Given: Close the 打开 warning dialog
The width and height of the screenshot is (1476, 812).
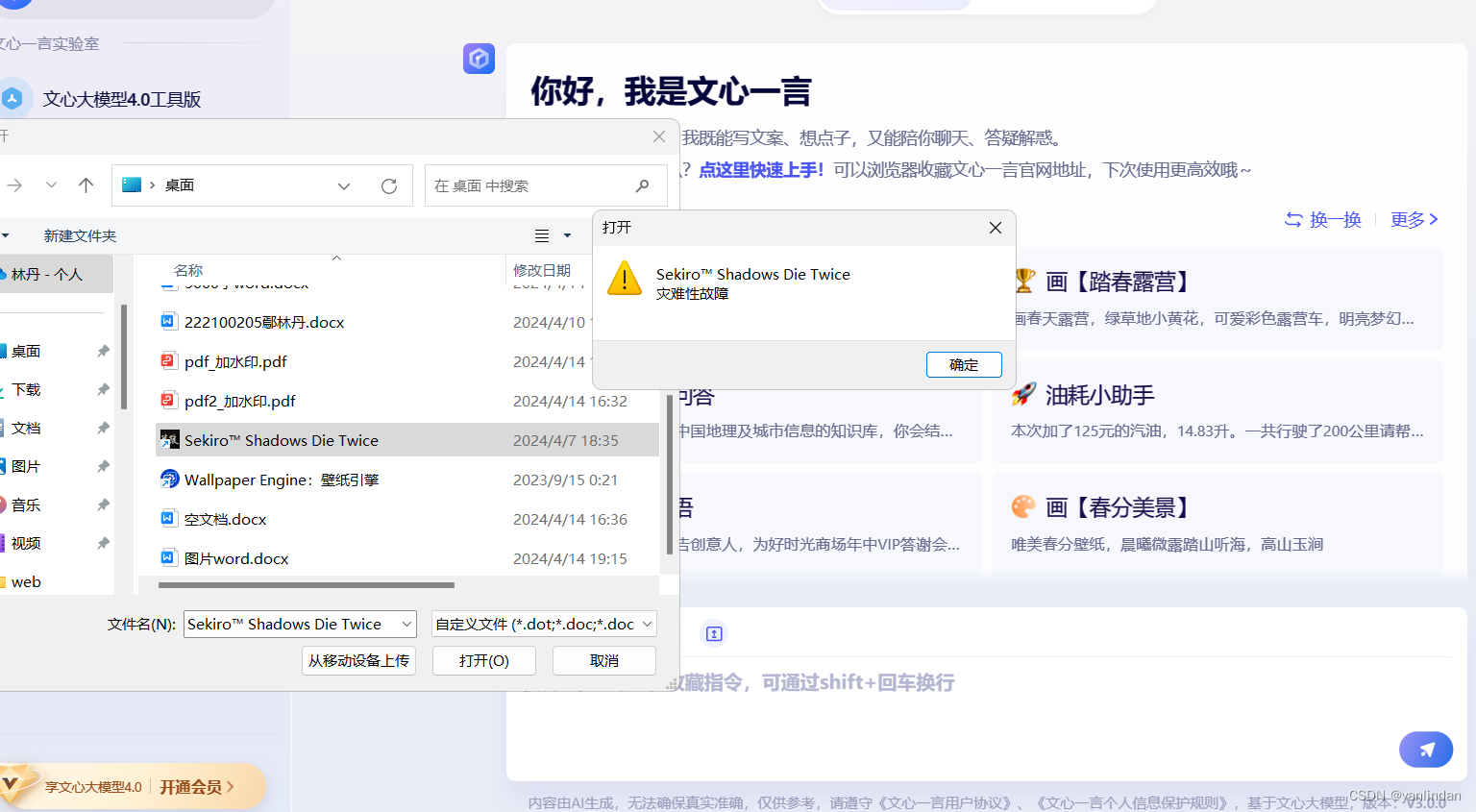Looking at the screenshot, I should coord(996,228).
